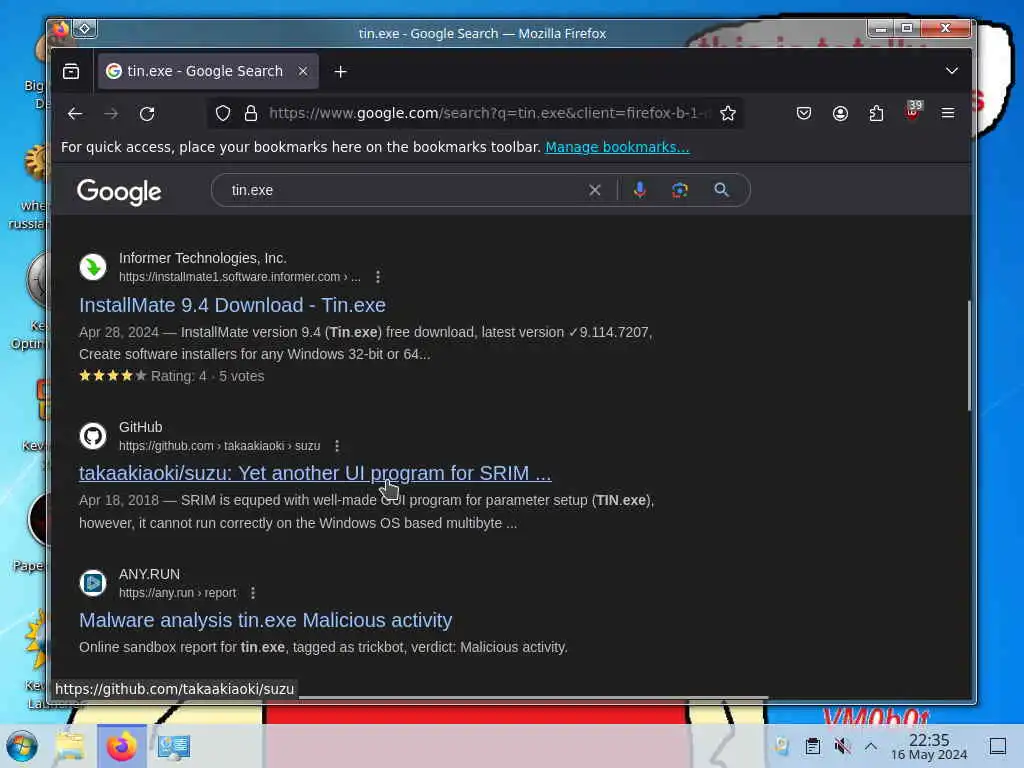Open the Pocket save icon
1024x768 pixels.
[804, 114]
